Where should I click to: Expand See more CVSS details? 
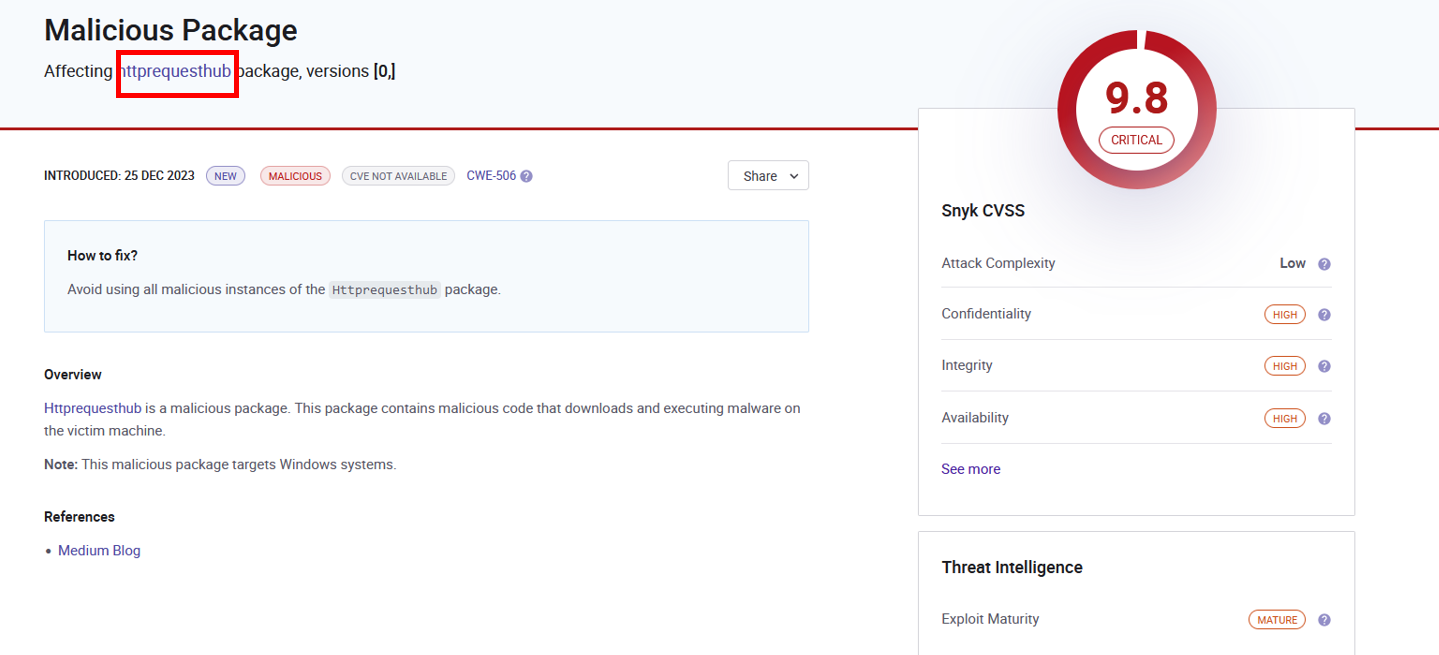971,469
